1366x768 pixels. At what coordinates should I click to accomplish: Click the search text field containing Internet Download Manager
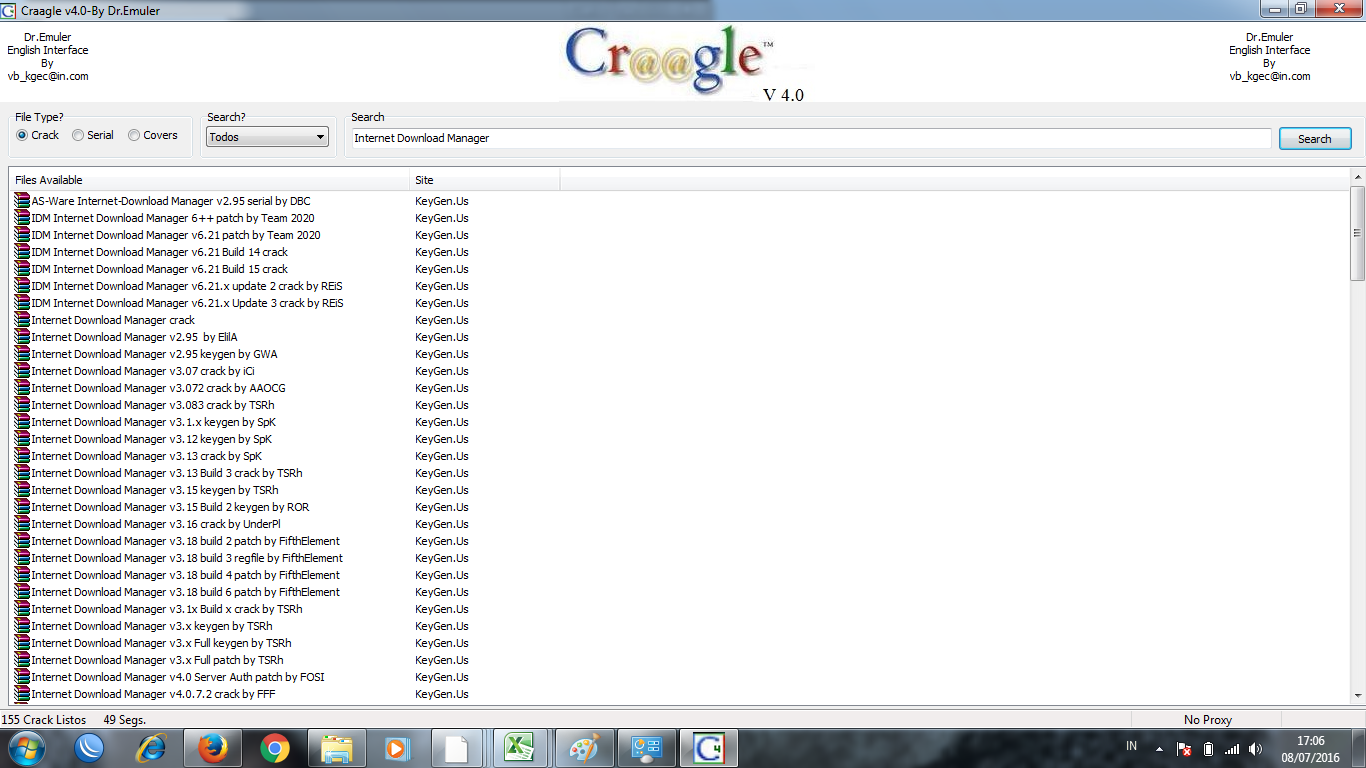tap(810, 138)
